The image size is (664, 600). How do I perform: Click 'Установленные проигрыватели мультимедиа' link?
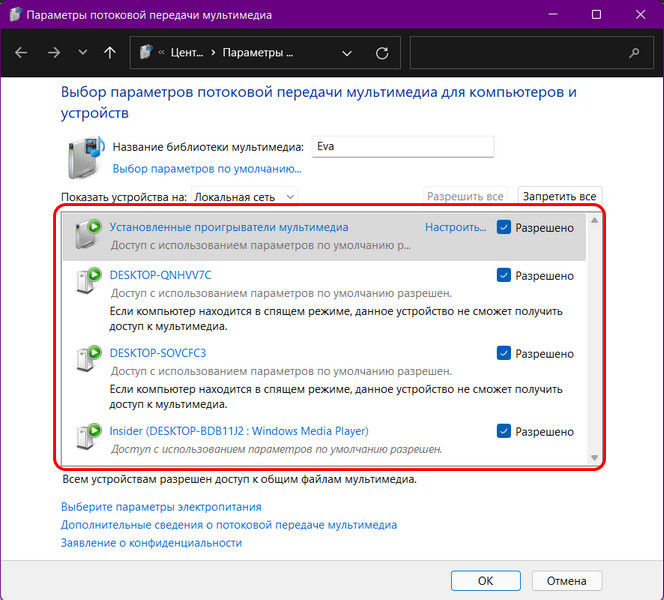229,227
